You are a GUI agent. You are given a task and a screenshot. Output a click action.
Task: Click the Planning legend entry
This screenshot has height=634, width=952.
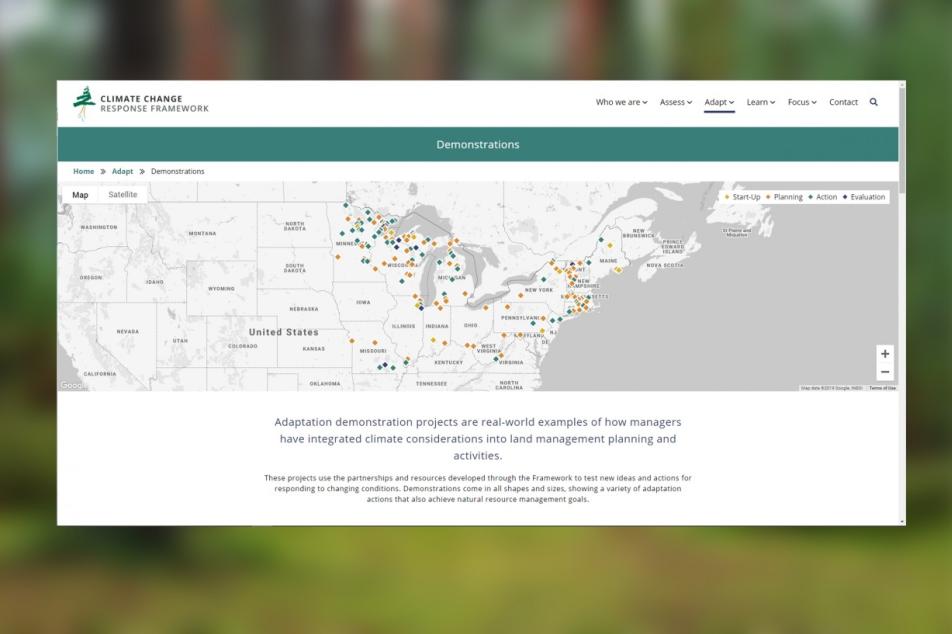point(784,197)
